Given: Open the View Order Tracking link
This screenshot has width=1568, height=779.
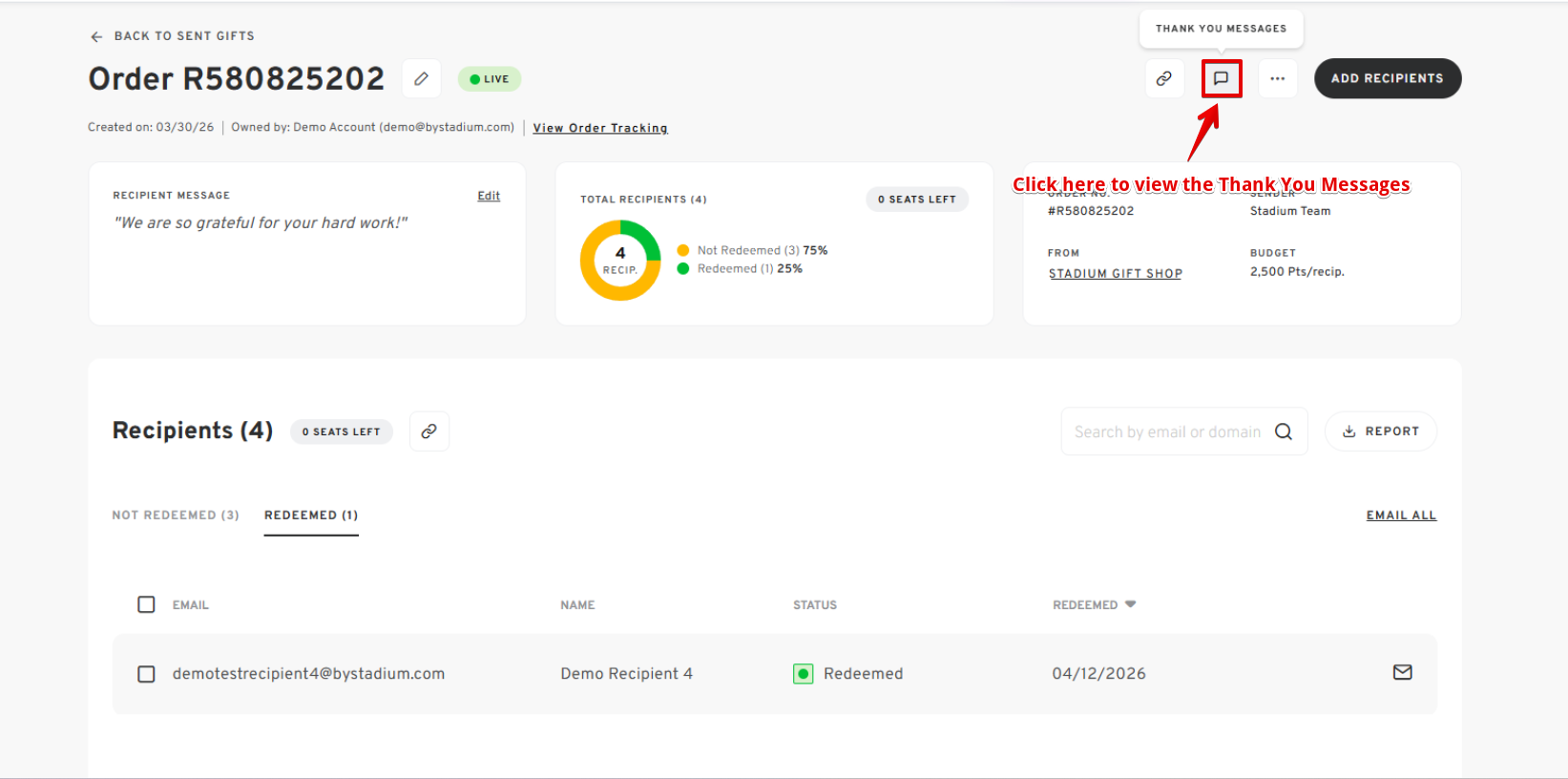Looking at the screenshot, I should (x=600, y=128).
